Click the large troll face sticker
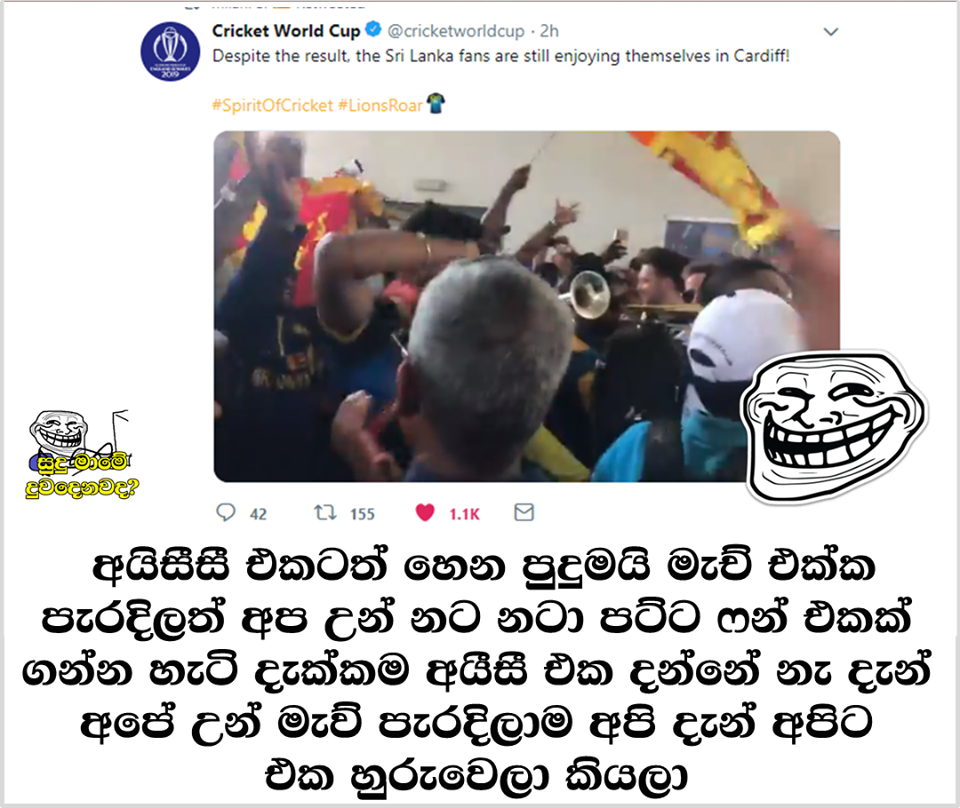 point(834,427)
